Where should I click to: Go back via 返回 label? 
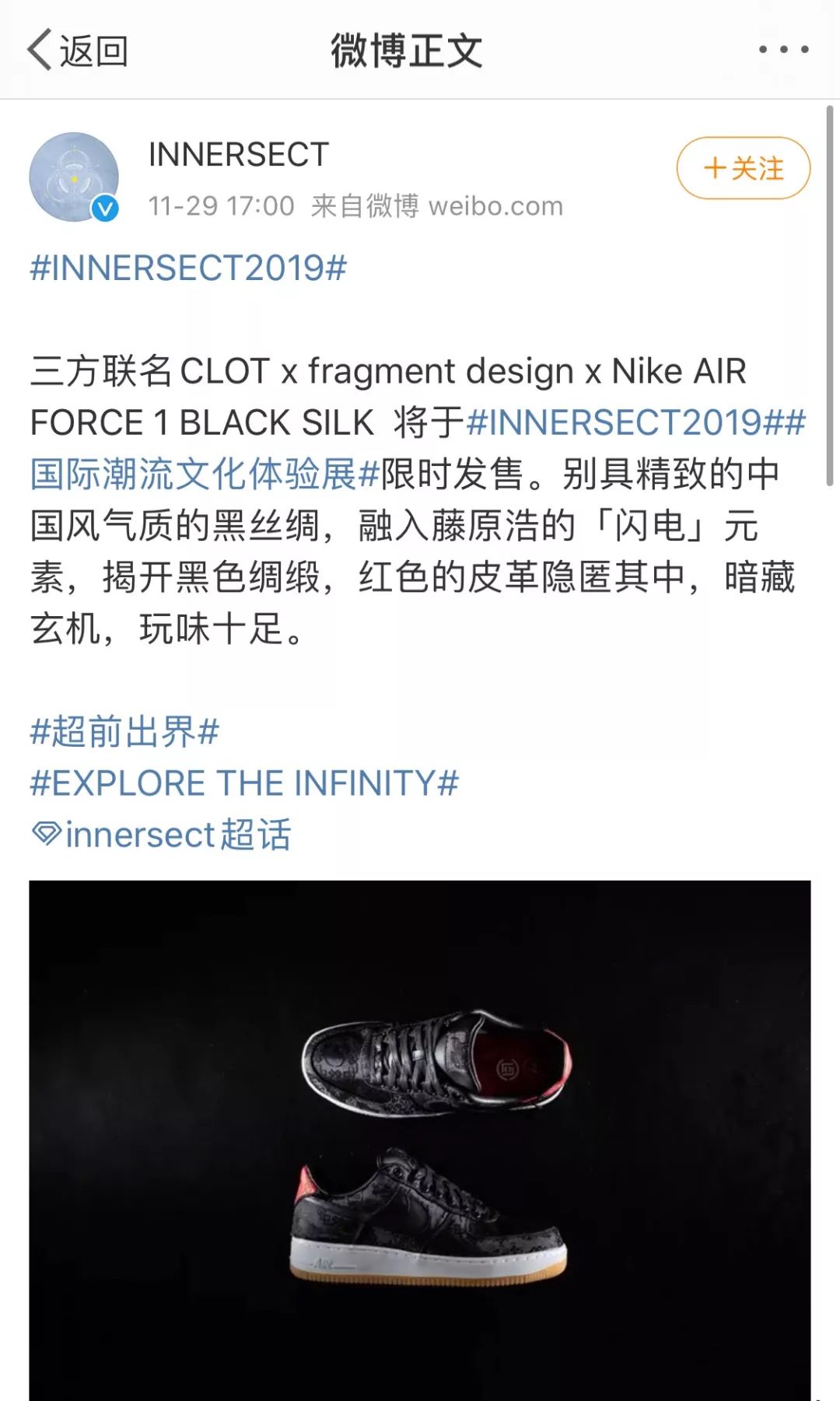[94, 51]
